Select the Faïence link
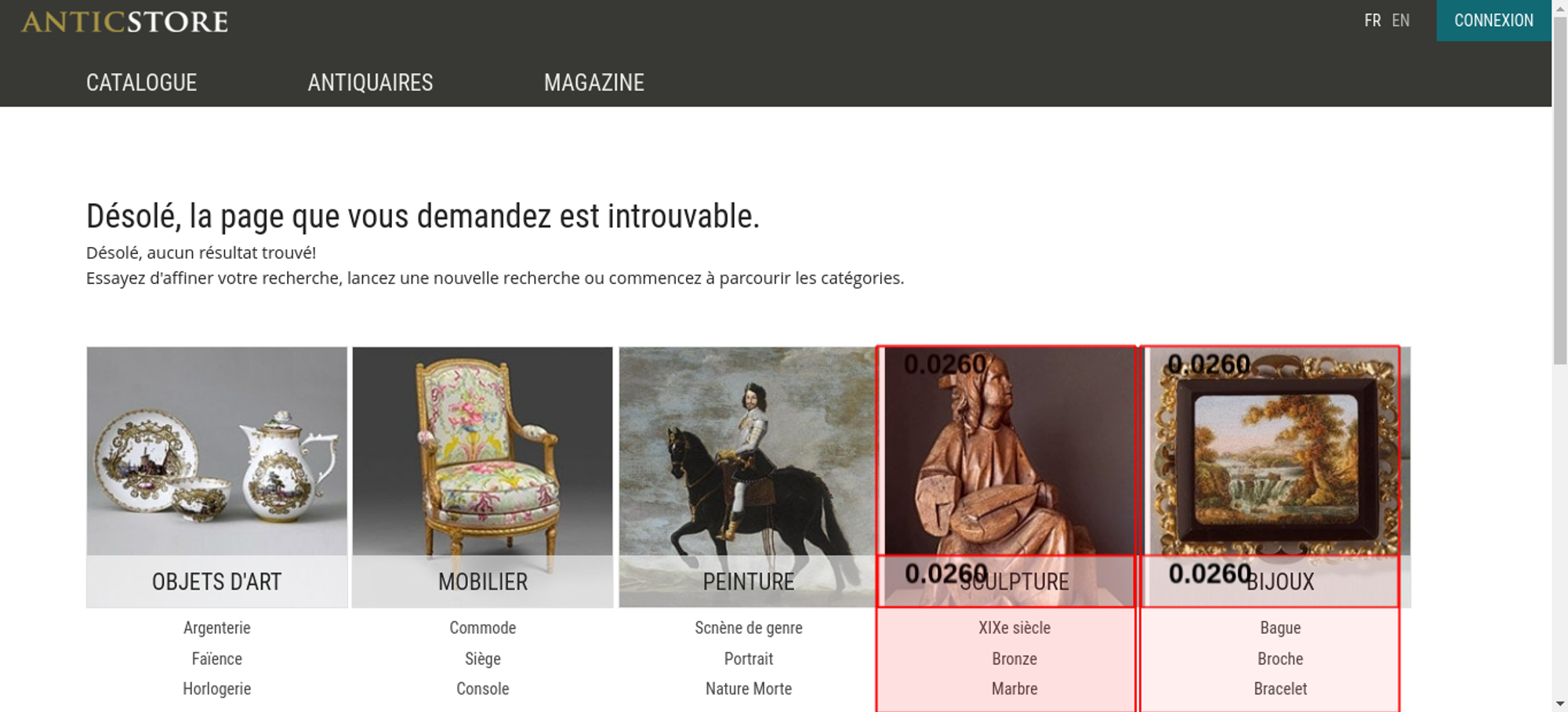This screenshot has height=712, width=1568. [x=217, y=659]
